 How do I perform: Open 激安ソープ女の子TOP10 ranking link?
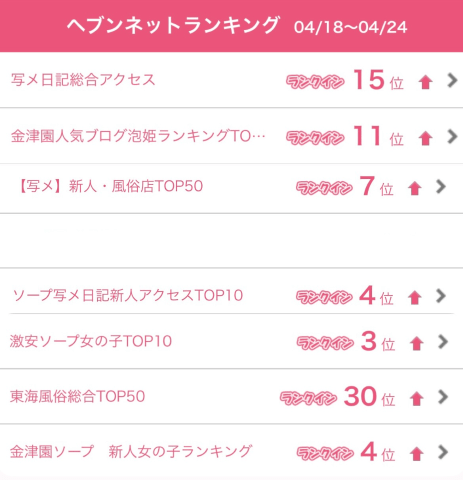(x=91, y=341)
